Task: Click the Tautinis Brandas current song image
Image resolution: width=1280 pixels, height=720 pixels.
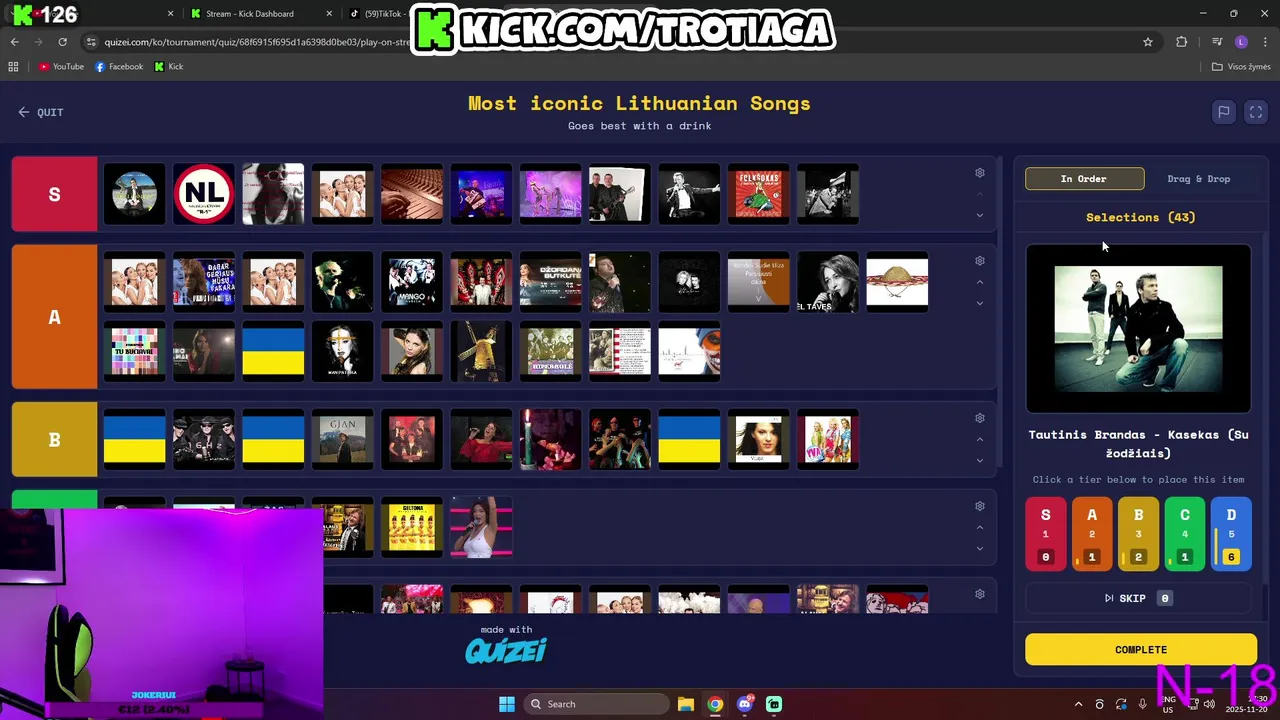Action: [x=1138, y=329]
